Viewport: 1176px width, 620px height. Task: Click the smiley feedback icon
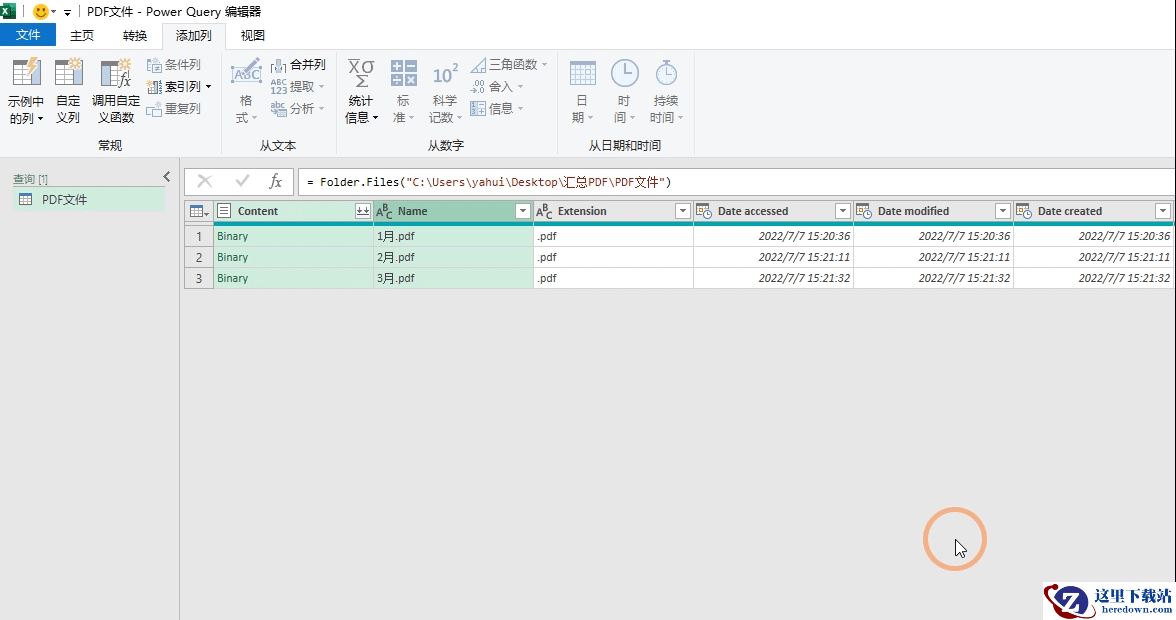click(40, 11)
